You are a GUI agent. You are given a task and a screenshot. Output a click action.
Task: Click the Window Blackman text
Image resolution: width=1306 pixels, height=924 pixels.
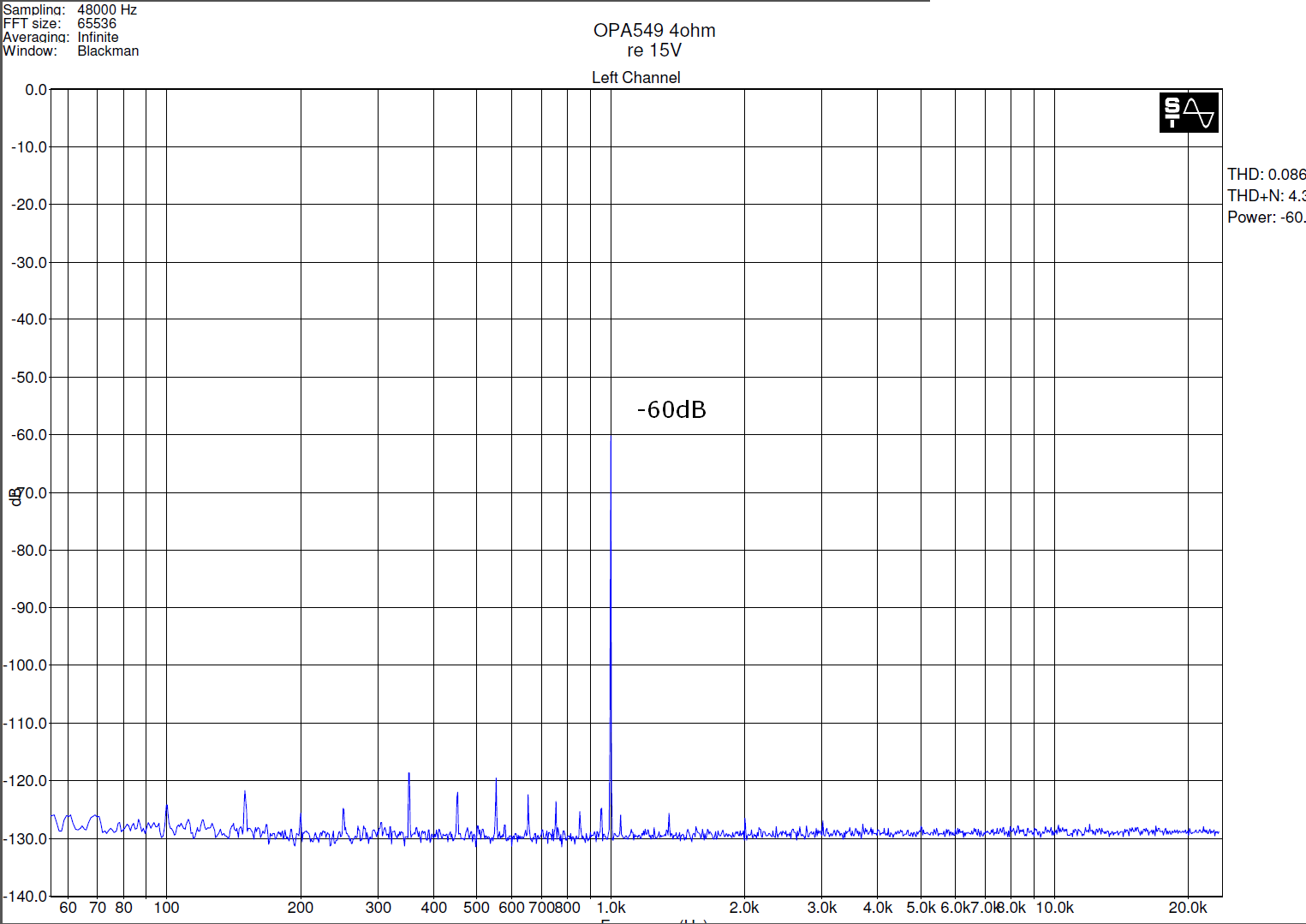pos(70,51)
